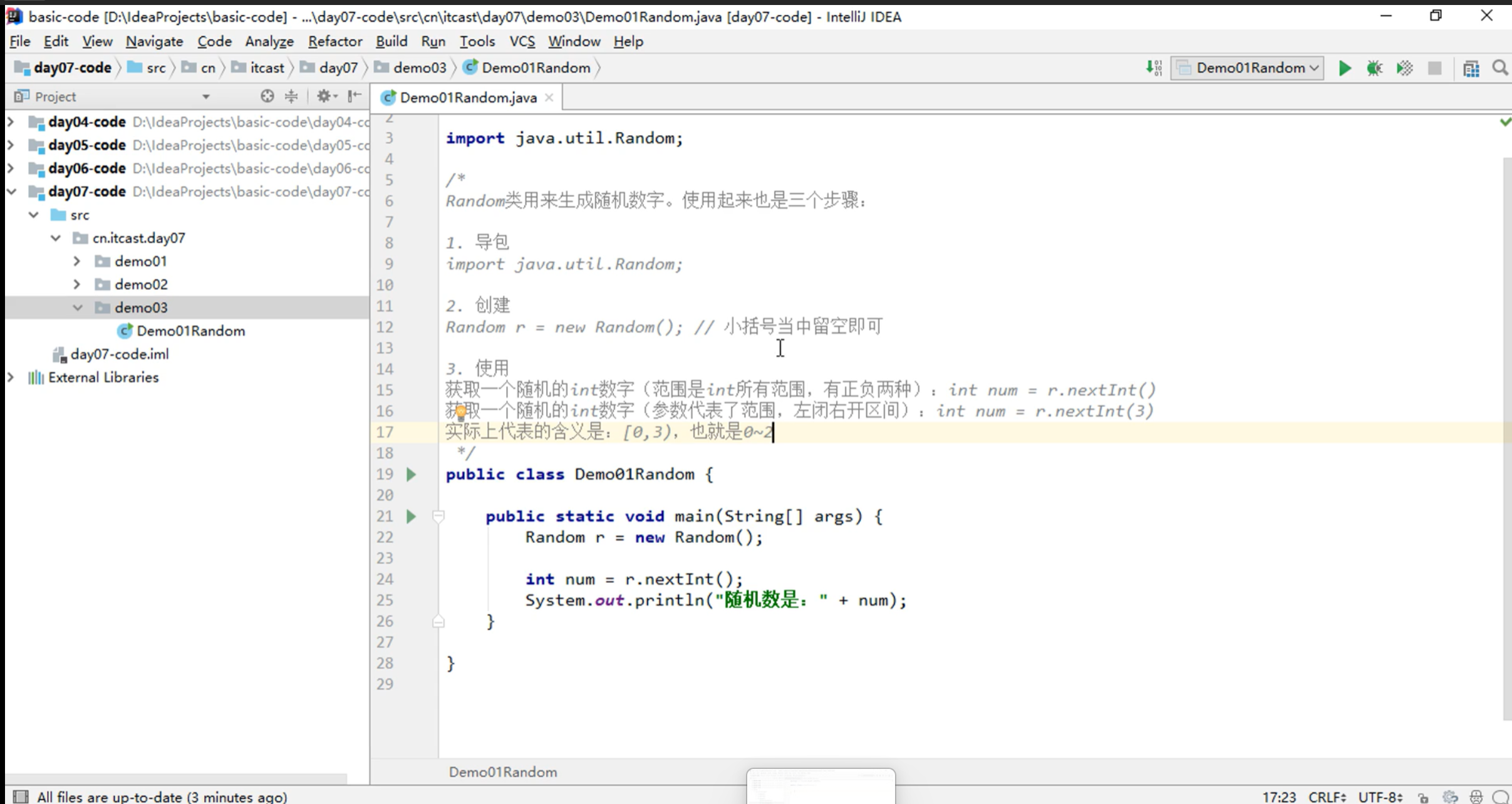Open Project panel settings gear
Viewport: 1512px width, 804px height.
pos(326,96)
